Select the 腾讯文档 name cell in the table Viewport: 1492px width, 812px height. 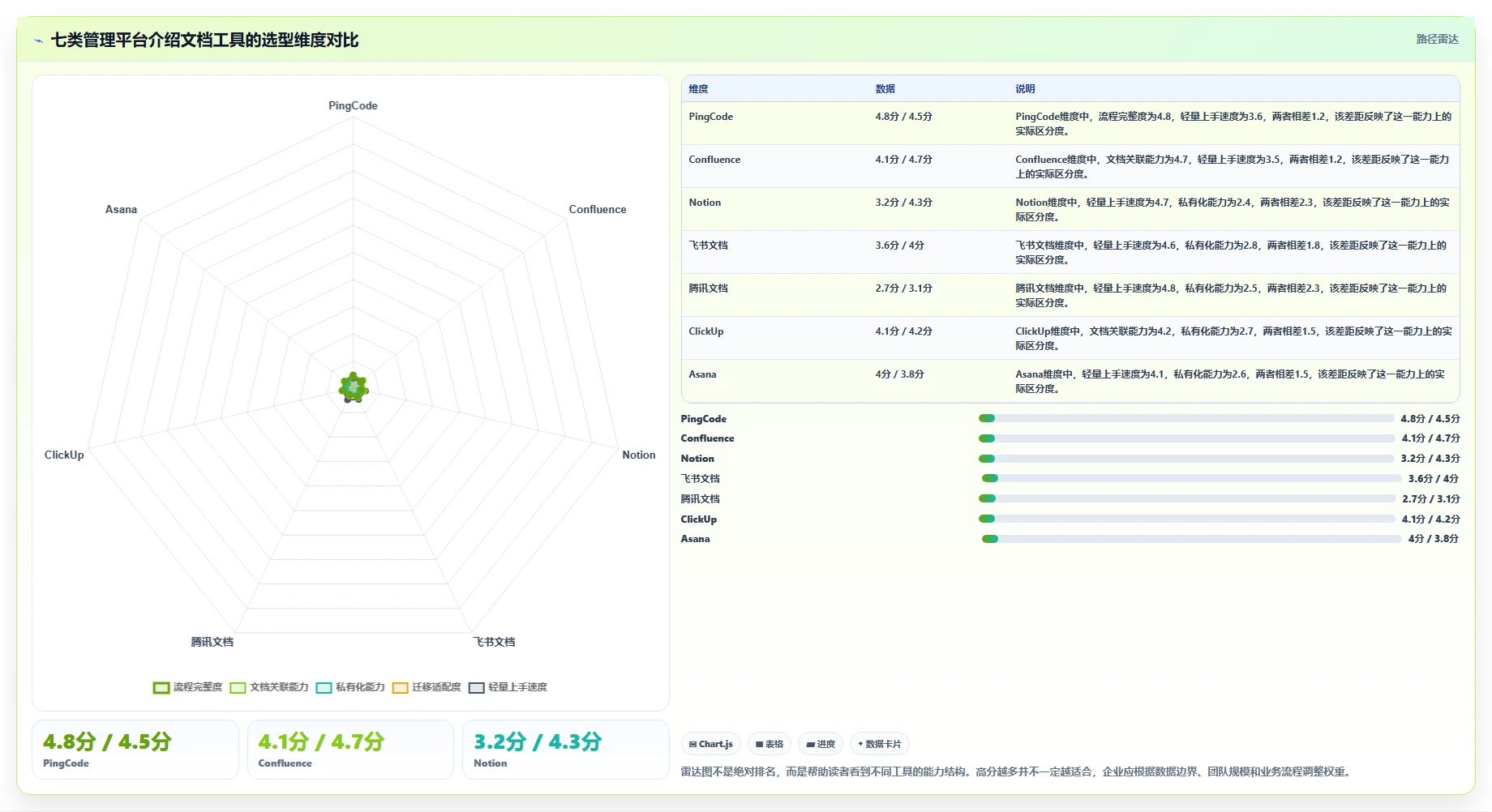tap(775, 295)
